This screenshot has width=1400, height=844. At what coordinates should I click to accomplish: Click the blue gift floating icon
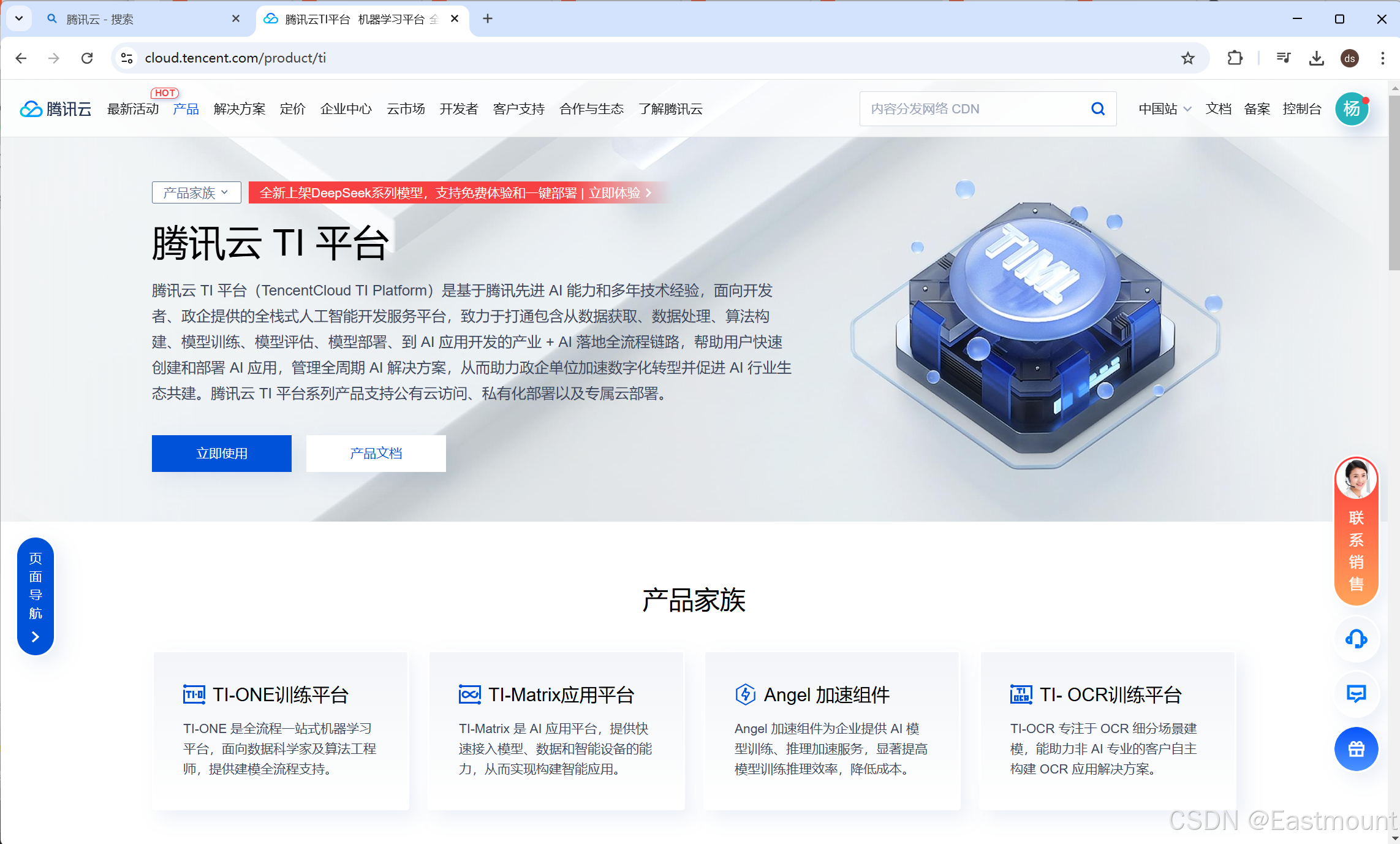tap(1356, 748)
